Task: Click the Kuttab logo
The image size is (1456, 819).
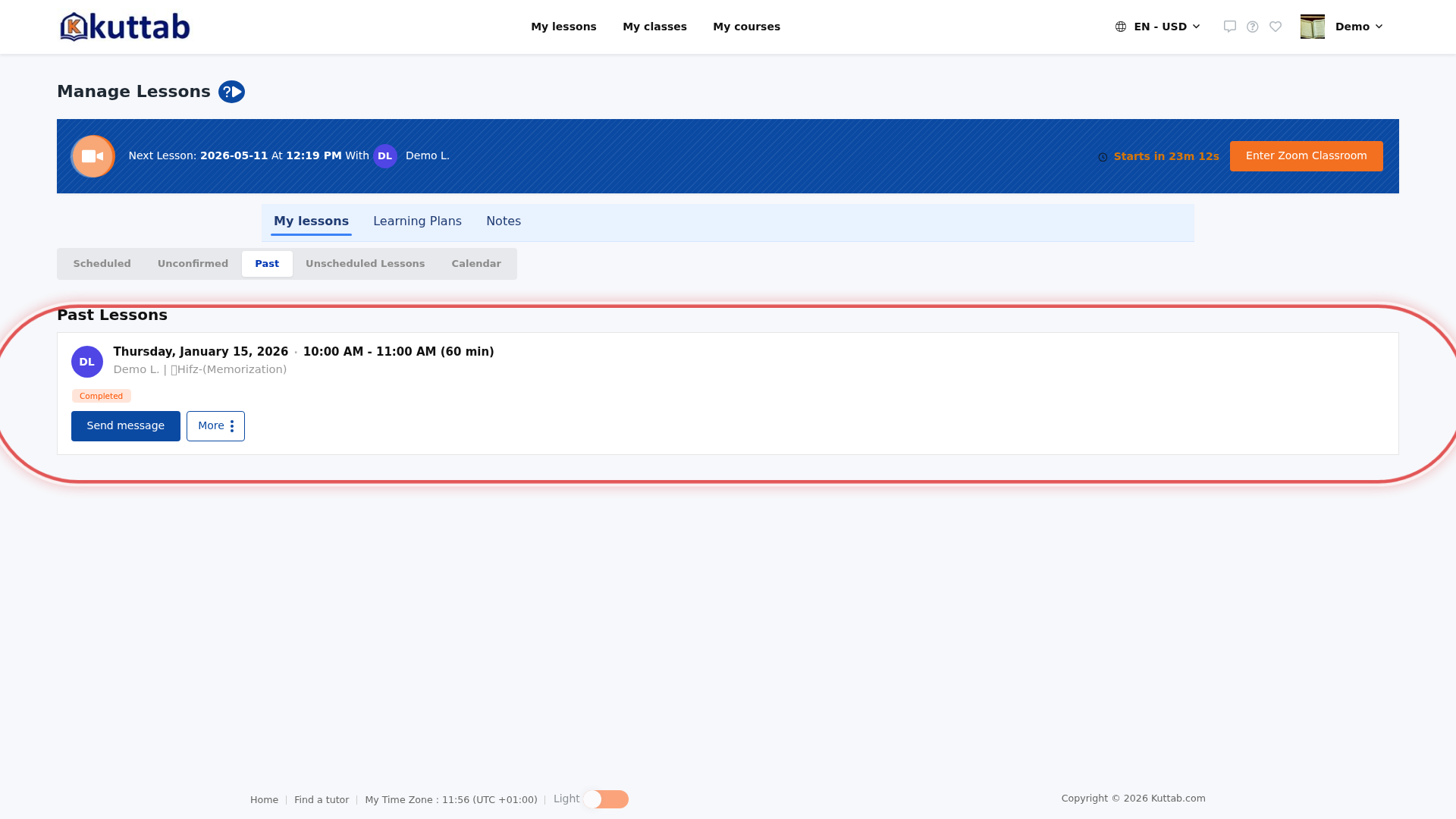Action: click(x=125, y=27)
